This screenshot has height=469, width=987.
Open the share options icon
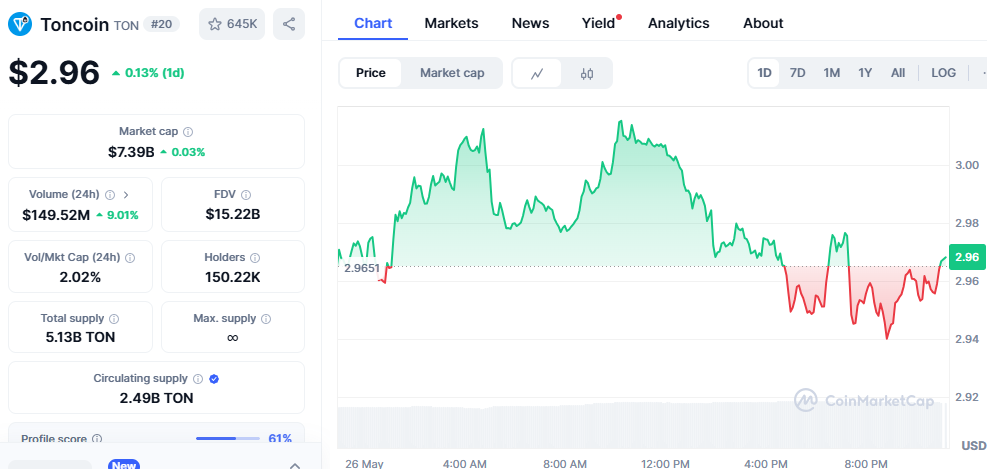pos(289,25)
